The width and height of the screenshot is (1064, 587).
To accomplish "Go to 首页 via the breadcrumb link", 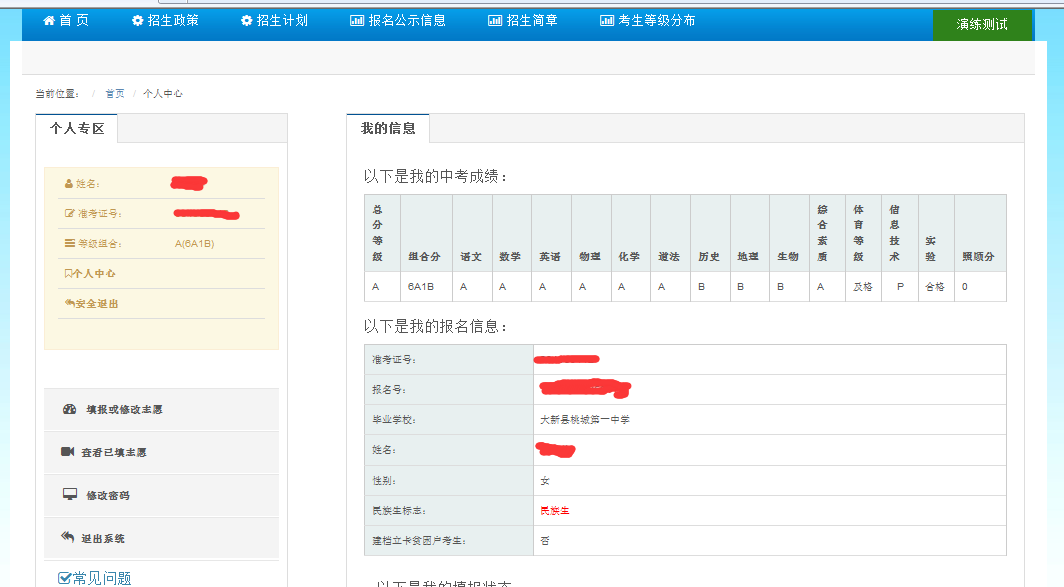I will (x=115, y=94).
